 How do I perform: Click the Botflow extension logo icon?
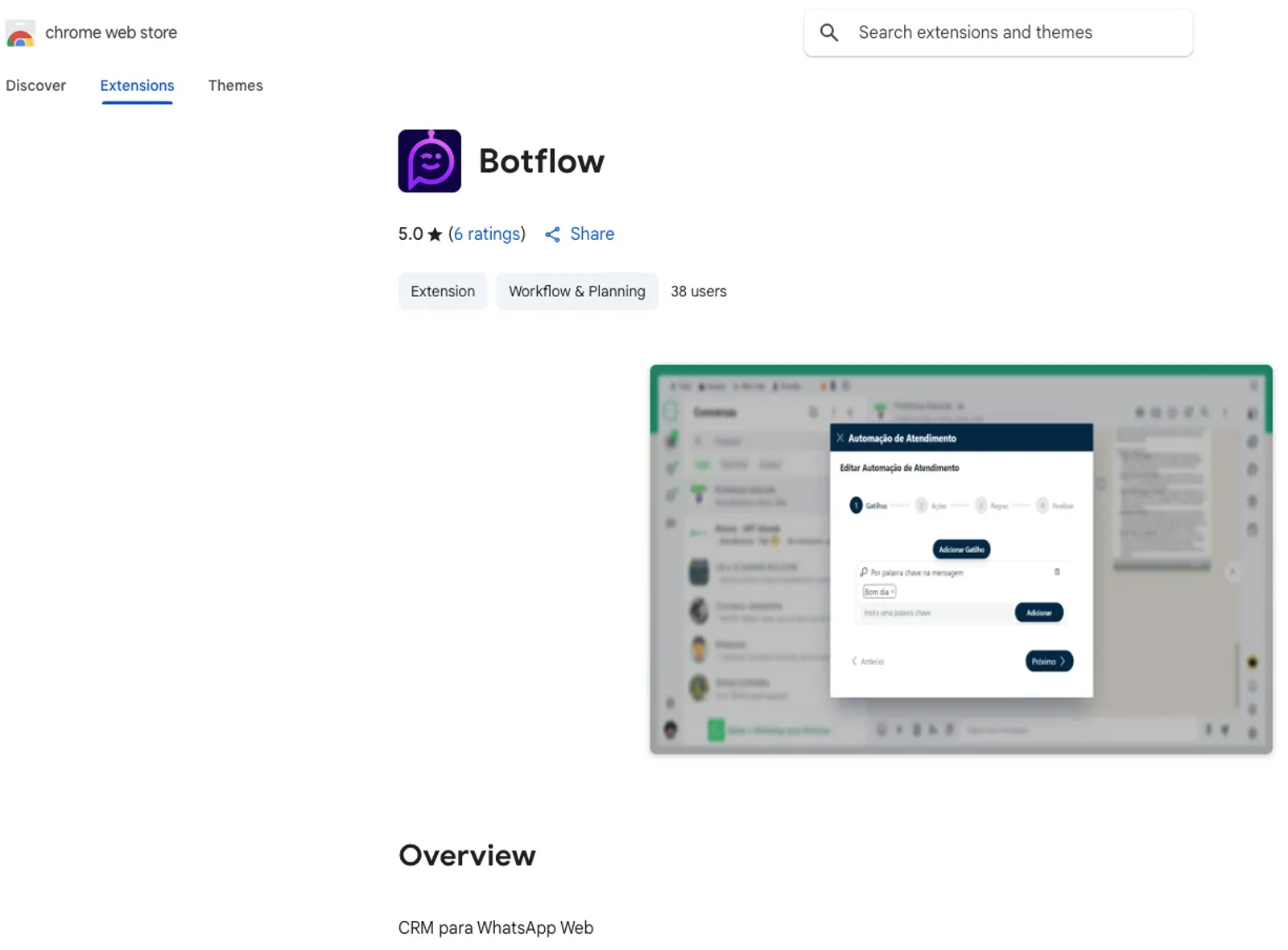pyautogui.click(x=429, y=161)
